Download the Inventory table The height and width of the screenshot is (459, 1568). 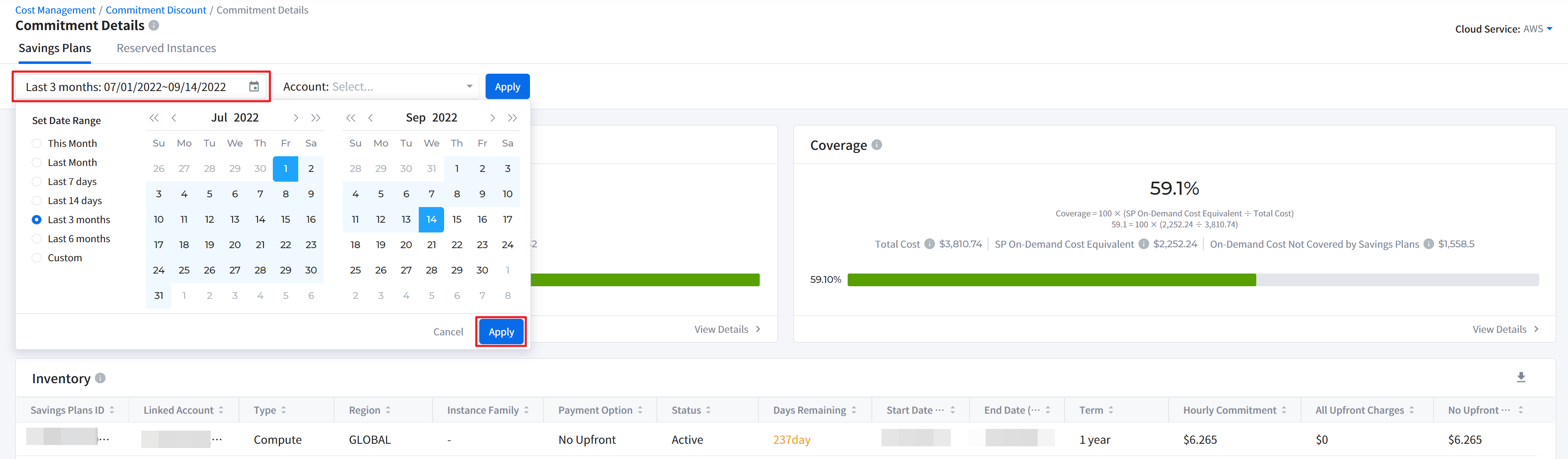[x=1521, y=377]
